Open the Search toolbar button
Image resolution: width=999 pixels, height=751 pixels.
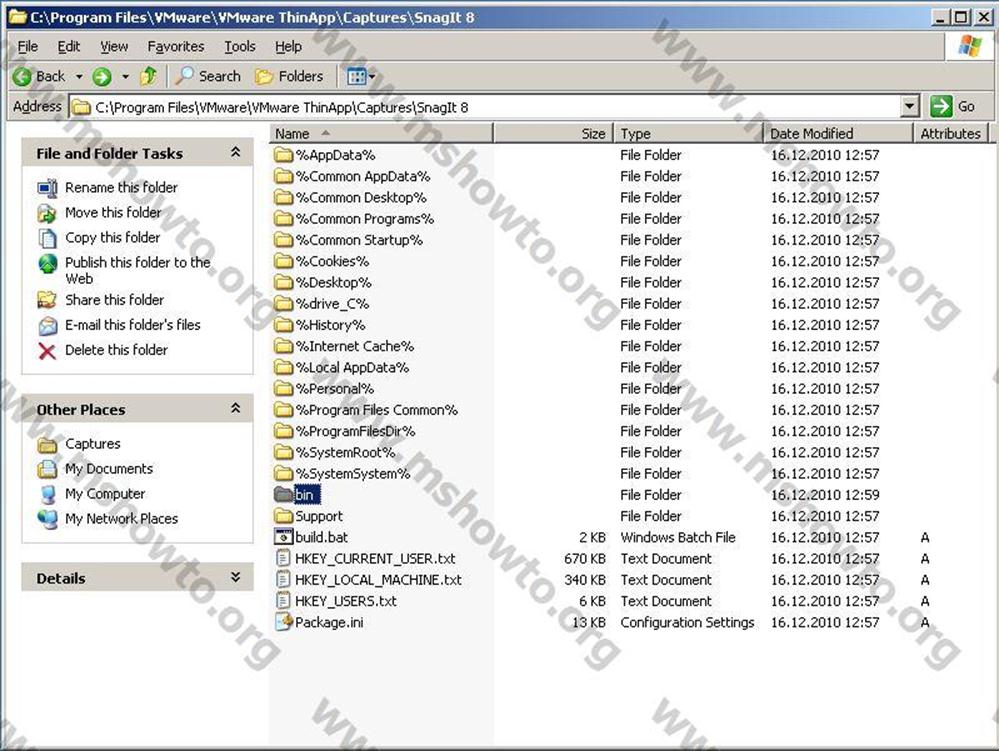208,76
